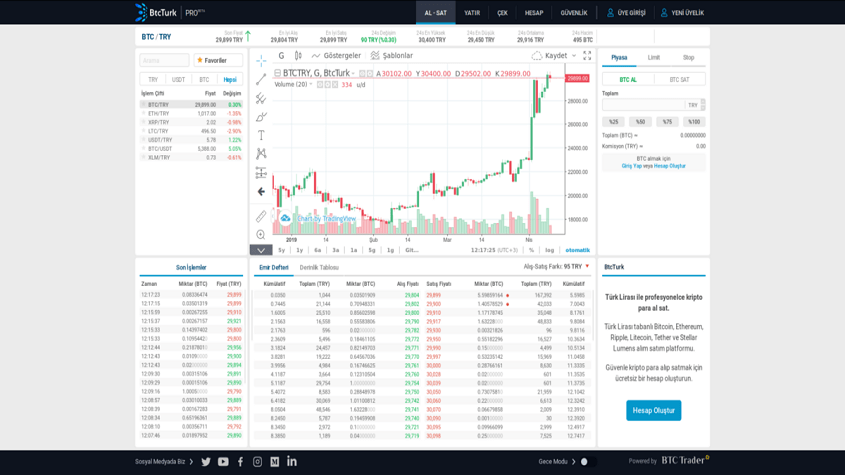845x475 pixels.
Task: Open the Volume (20) indicator dropdown
Action: 311,84
